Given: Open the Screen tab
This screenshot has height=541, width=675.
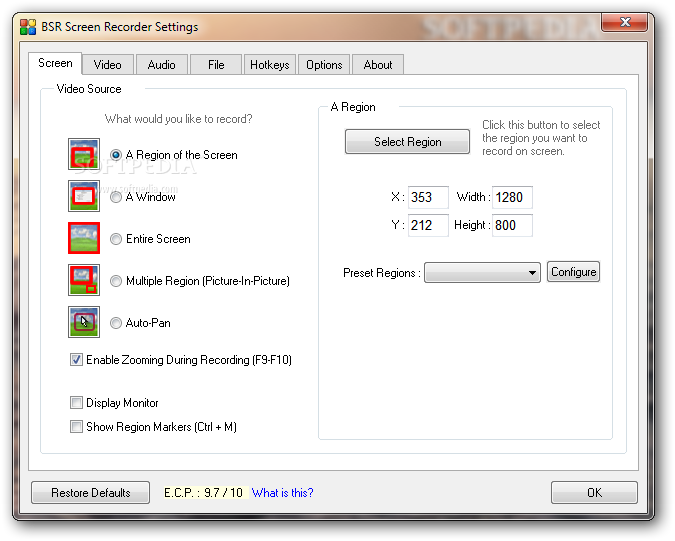Looking at the screenshot, I should [x=55, y=63].
